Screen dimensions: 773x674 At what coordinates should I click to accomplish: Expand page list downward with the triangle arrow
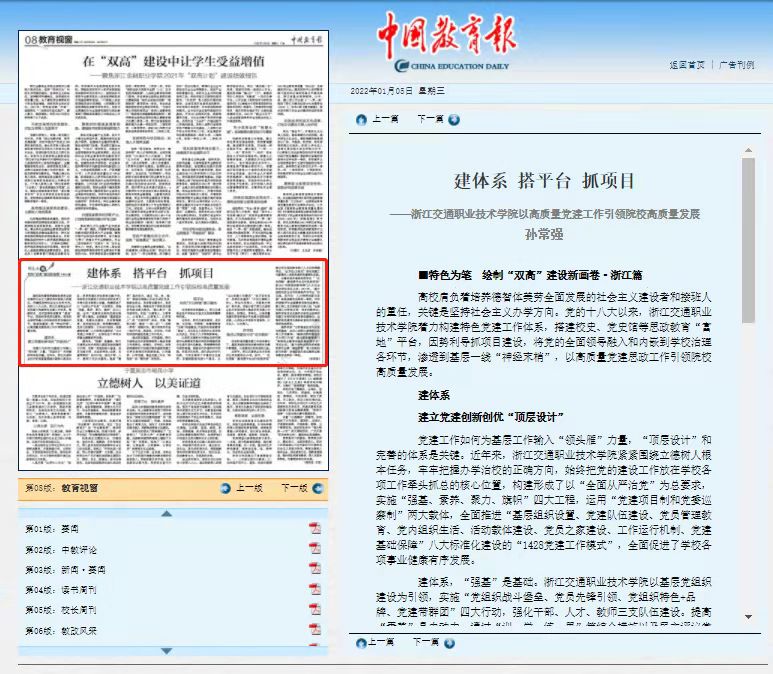(x=167, y=651)
